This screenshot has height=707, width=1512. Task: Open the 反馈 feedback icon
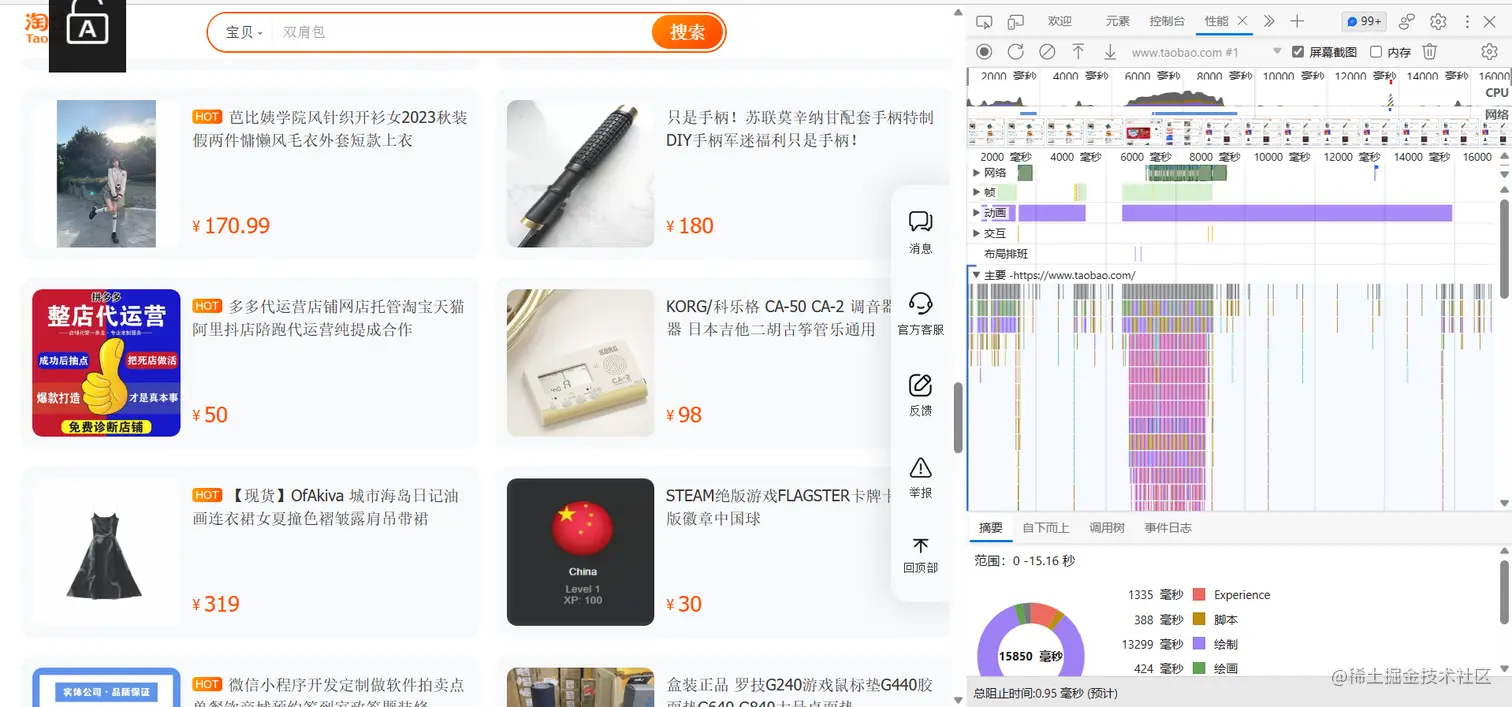pos(921,395)
